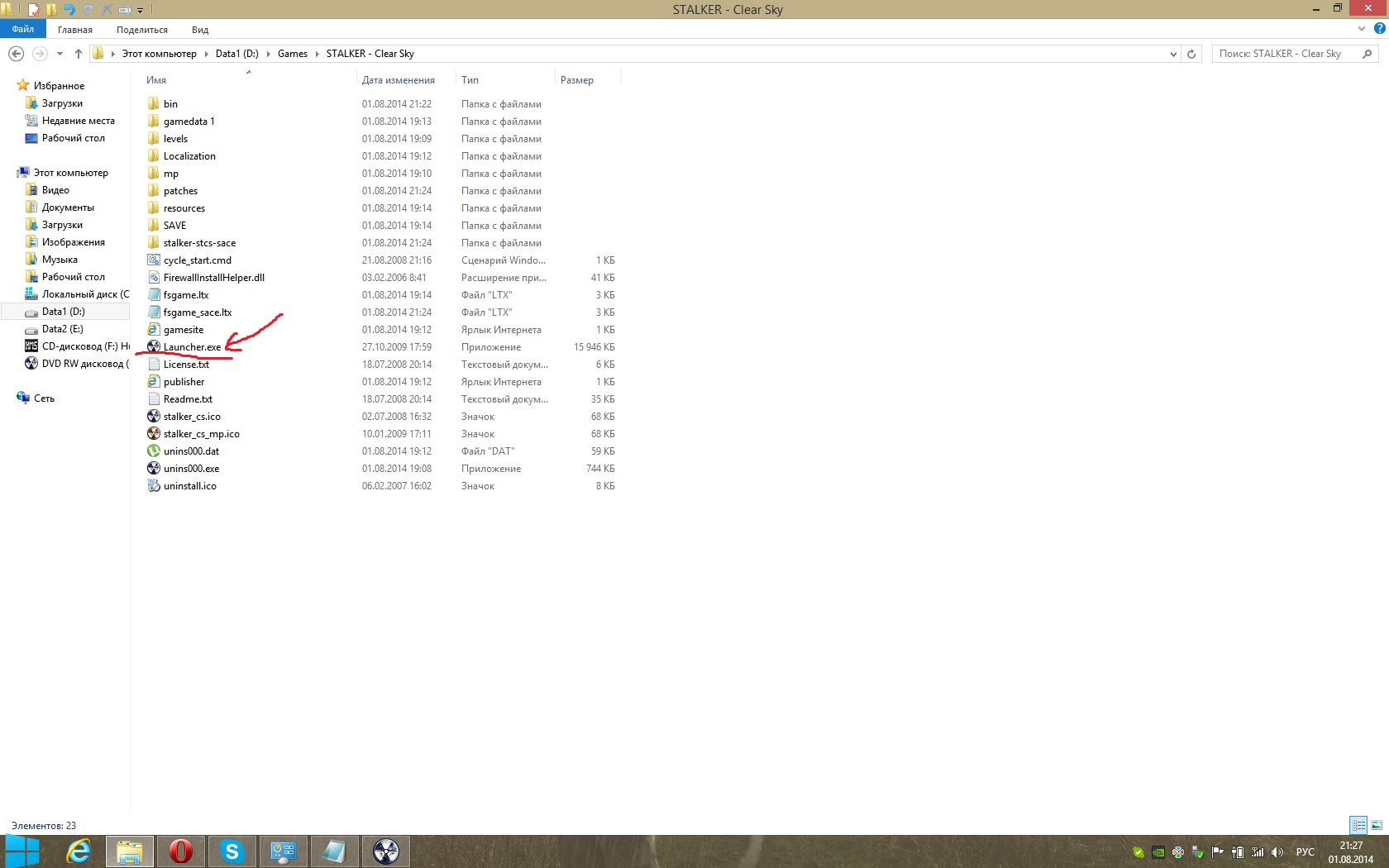This screenshot has height=868, width=1389.
Task: Click the Opera browser taskbar icon
Action: [180, 851]
